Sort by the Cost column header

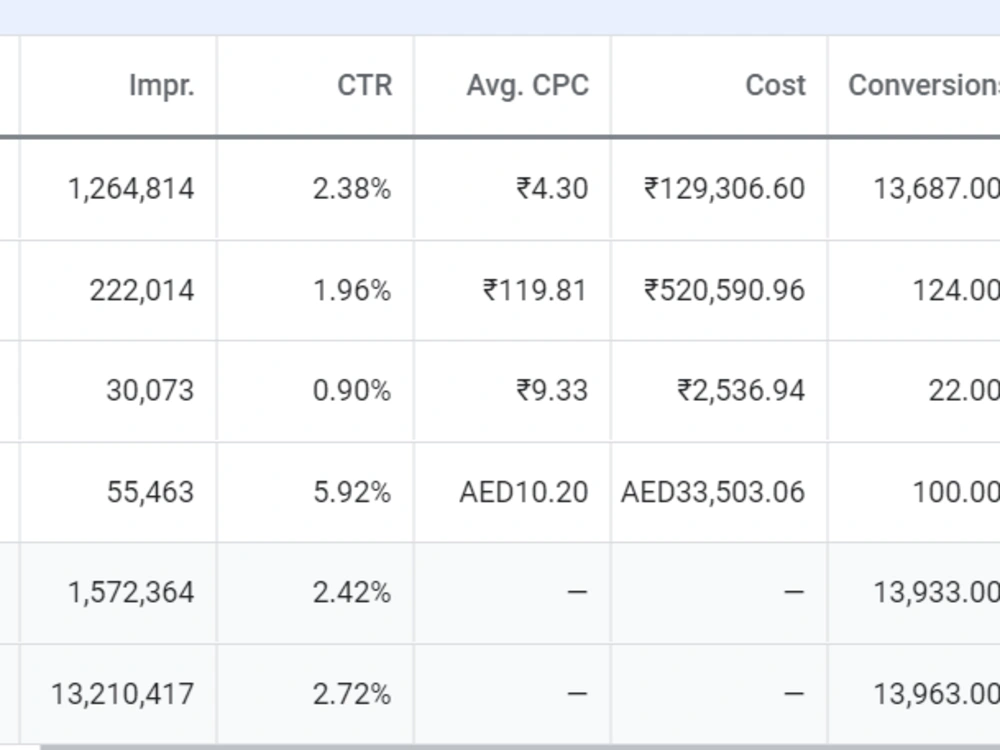click(x=776, y=85)
